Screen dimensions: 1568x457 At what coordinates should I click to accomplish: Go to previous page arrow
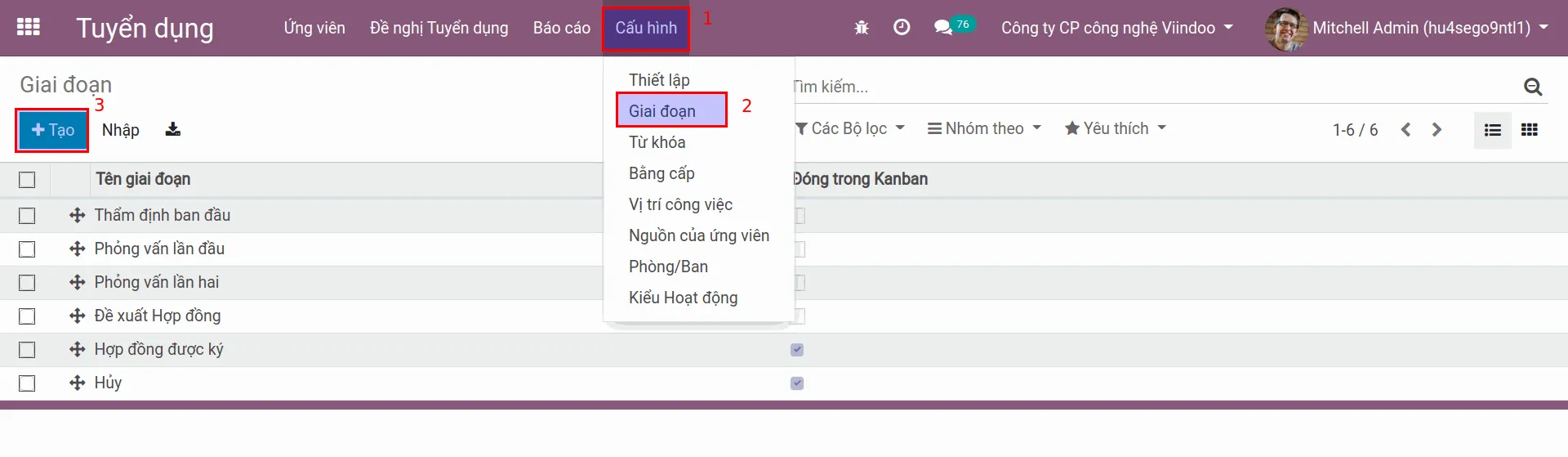(1405, 129)
